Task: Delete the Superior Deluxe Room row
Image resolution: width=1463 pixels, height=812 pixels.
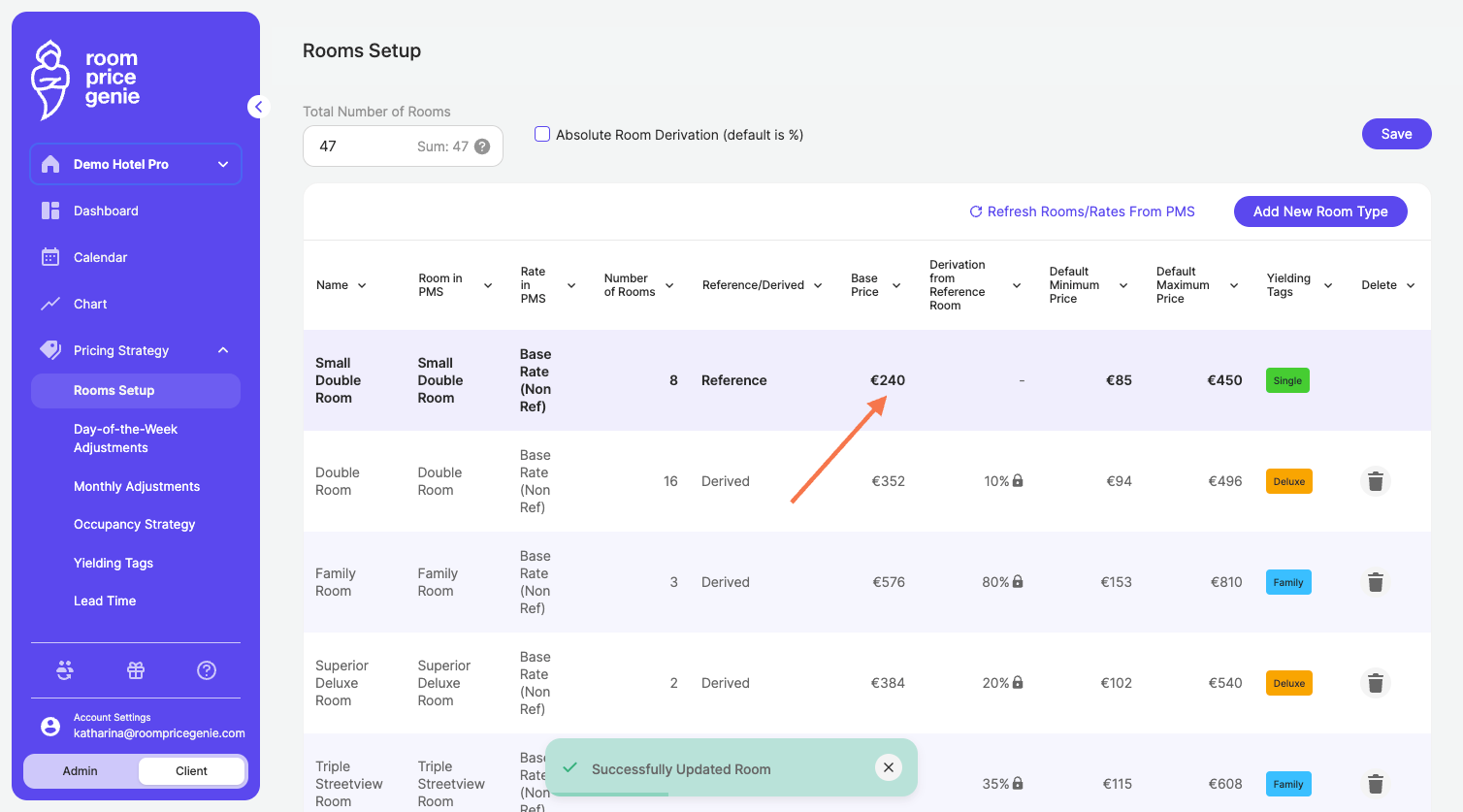Action: (1375, 683)
